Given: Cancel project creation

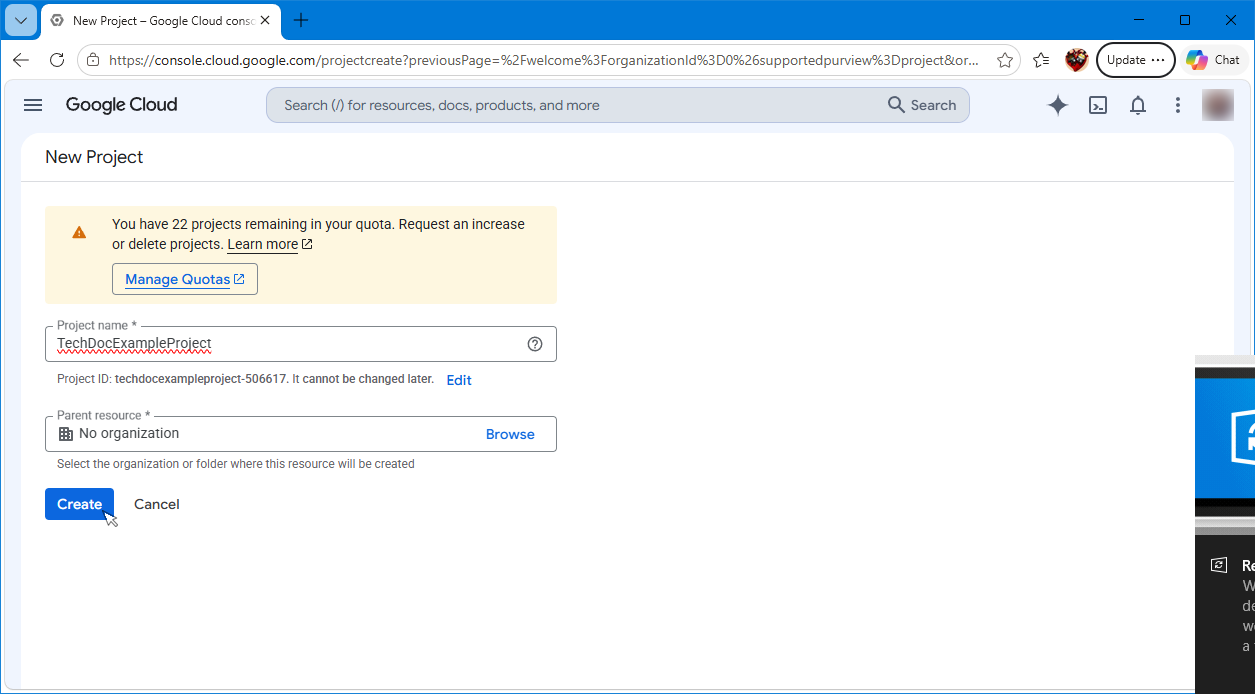Looking at the screenshot, I should [157, 504].
